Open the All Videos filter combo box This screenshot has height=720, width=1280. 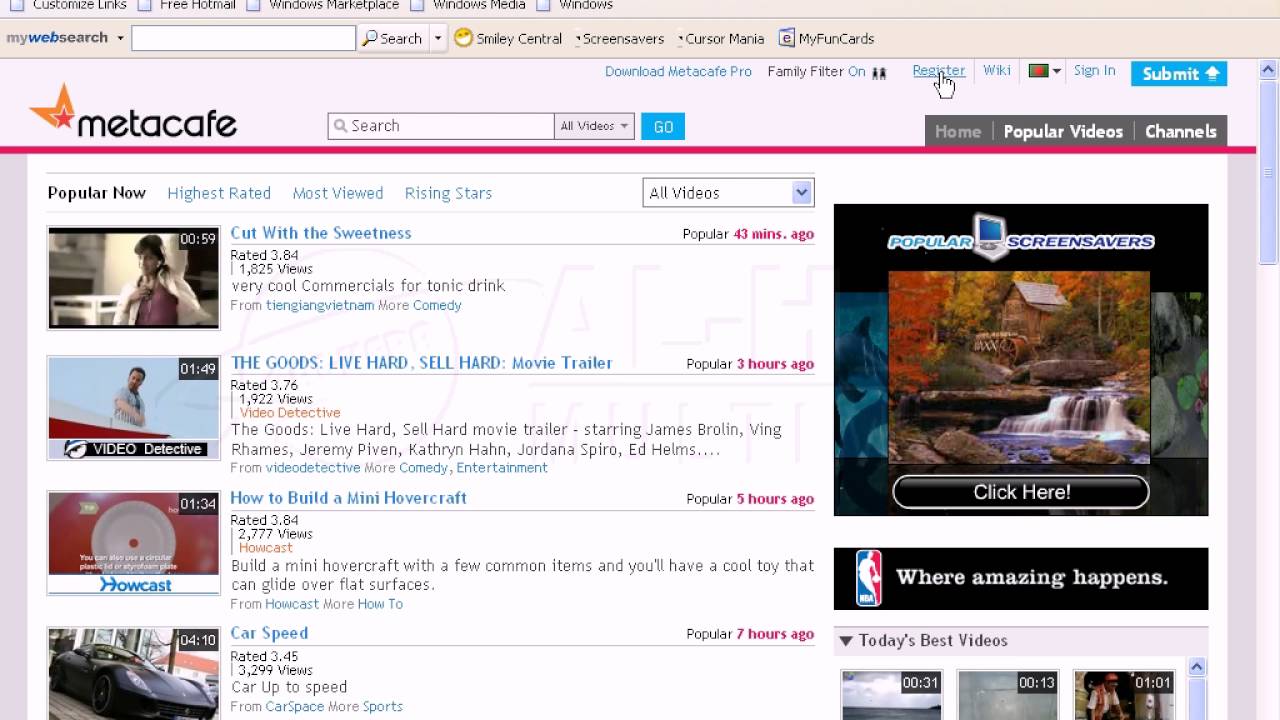(x=728, y=193)
